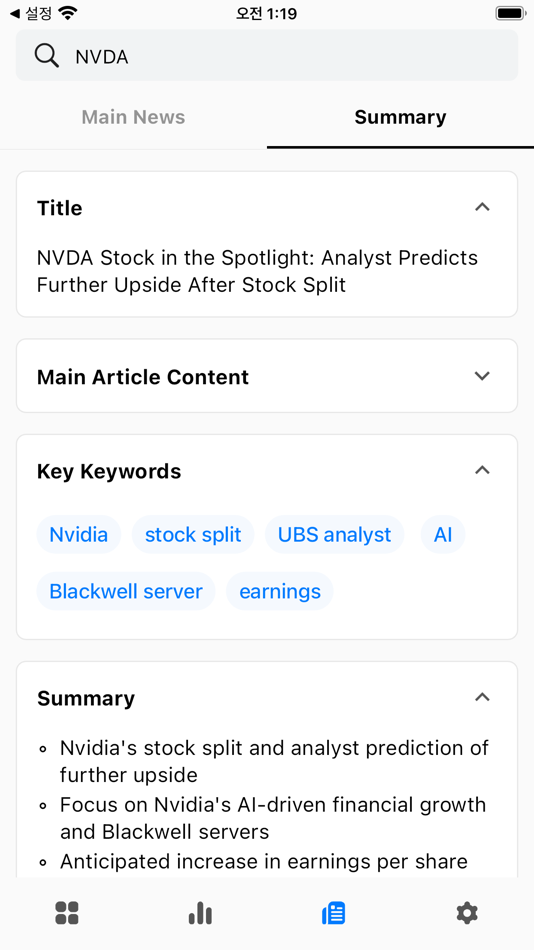Screen dimensions: 534x950
Task: Expand the Main Article Content section
Action: [267, 376]
